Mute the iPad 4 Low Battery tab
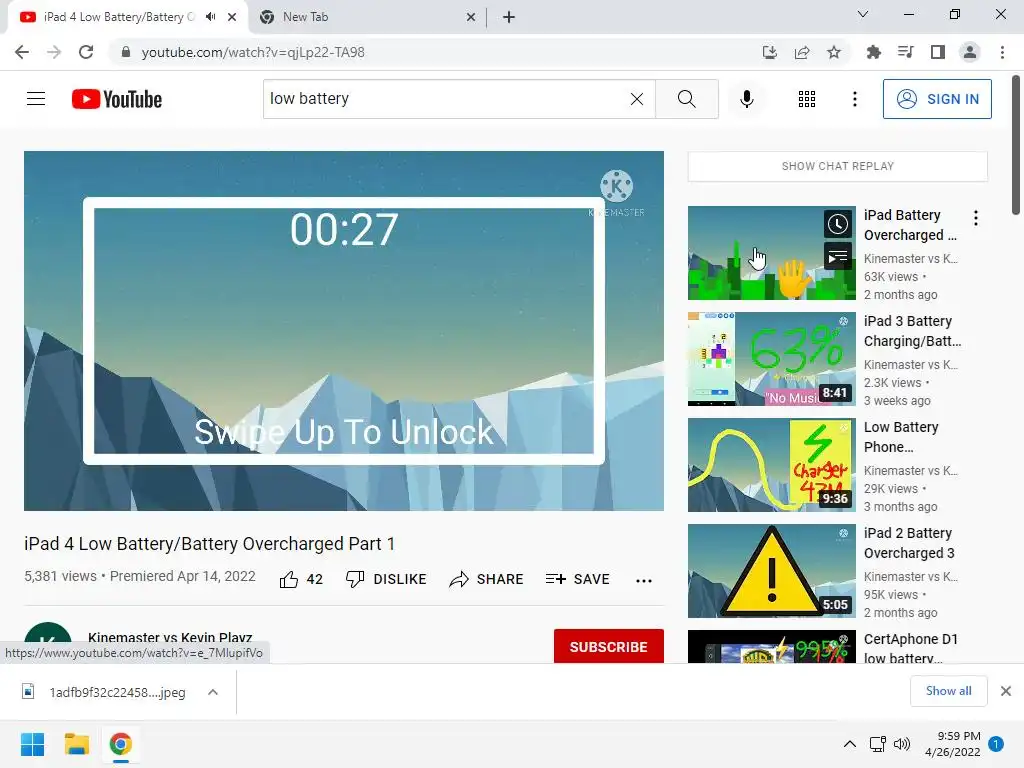This screenshot has width=1024, height=768. [210, 17]
